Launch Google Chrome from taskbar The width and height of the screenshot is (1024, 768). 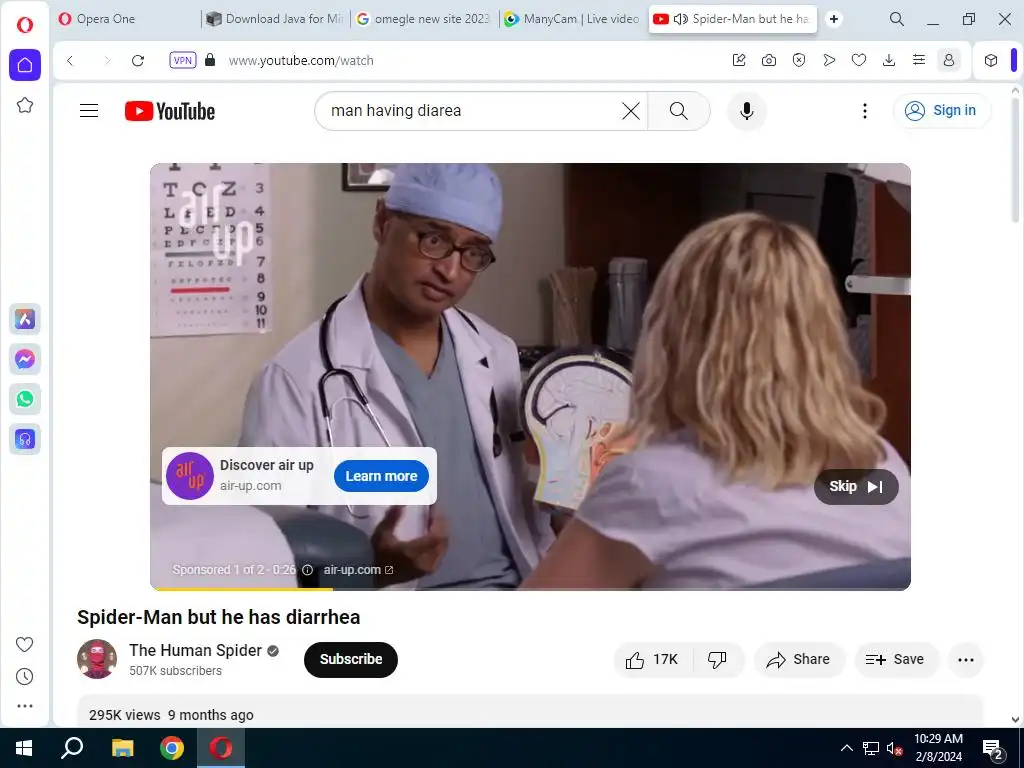pyautogui.click(x=172, y=748)
